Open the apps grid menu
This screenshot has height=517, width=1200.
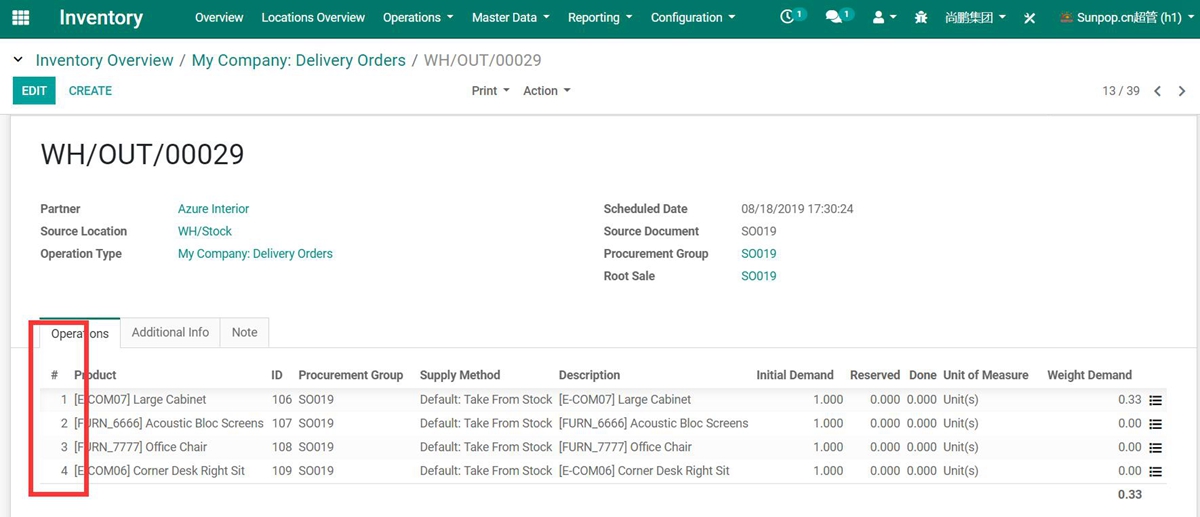tap(20, 18)
